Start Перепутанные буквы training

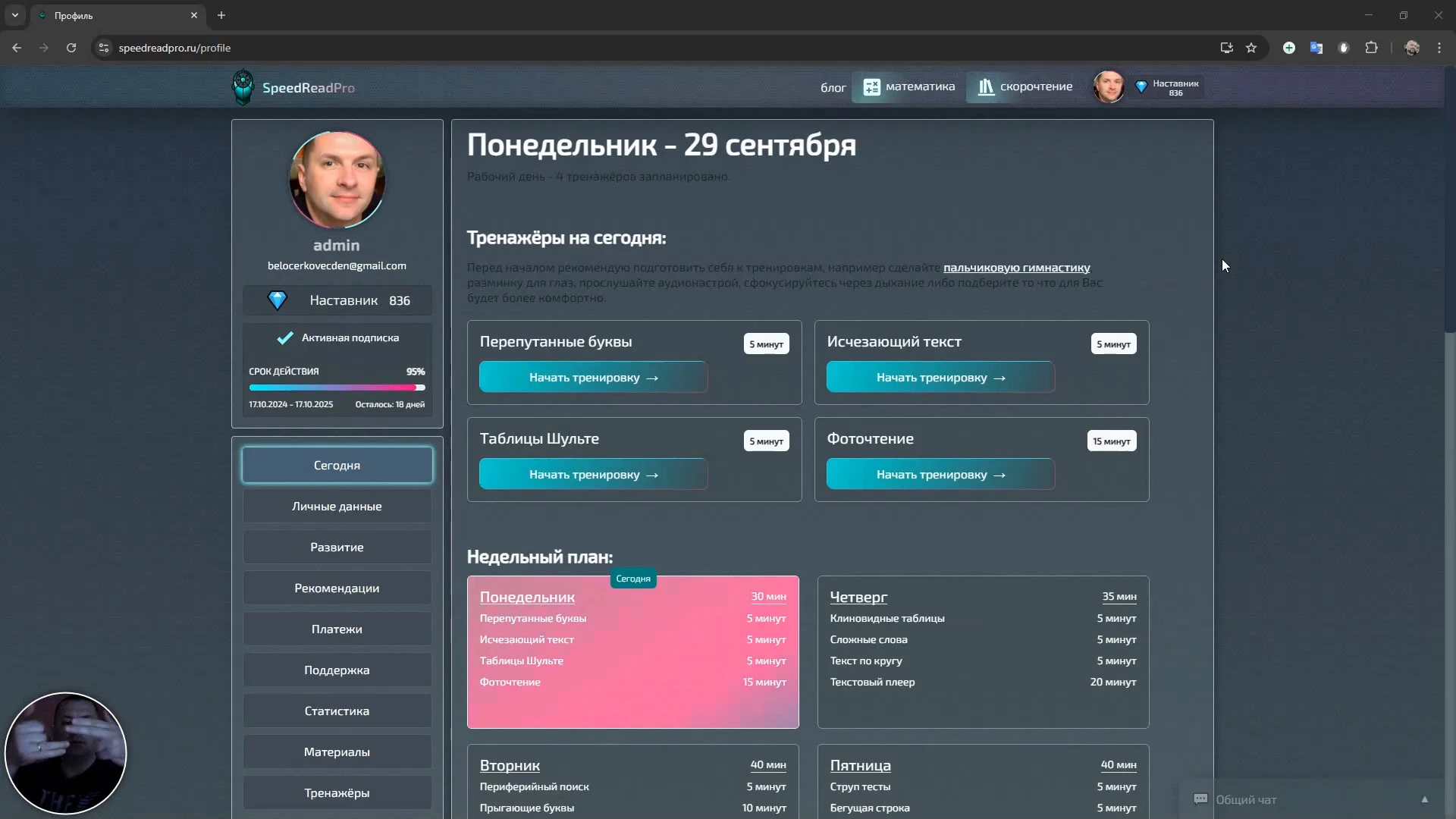point(593,377)
